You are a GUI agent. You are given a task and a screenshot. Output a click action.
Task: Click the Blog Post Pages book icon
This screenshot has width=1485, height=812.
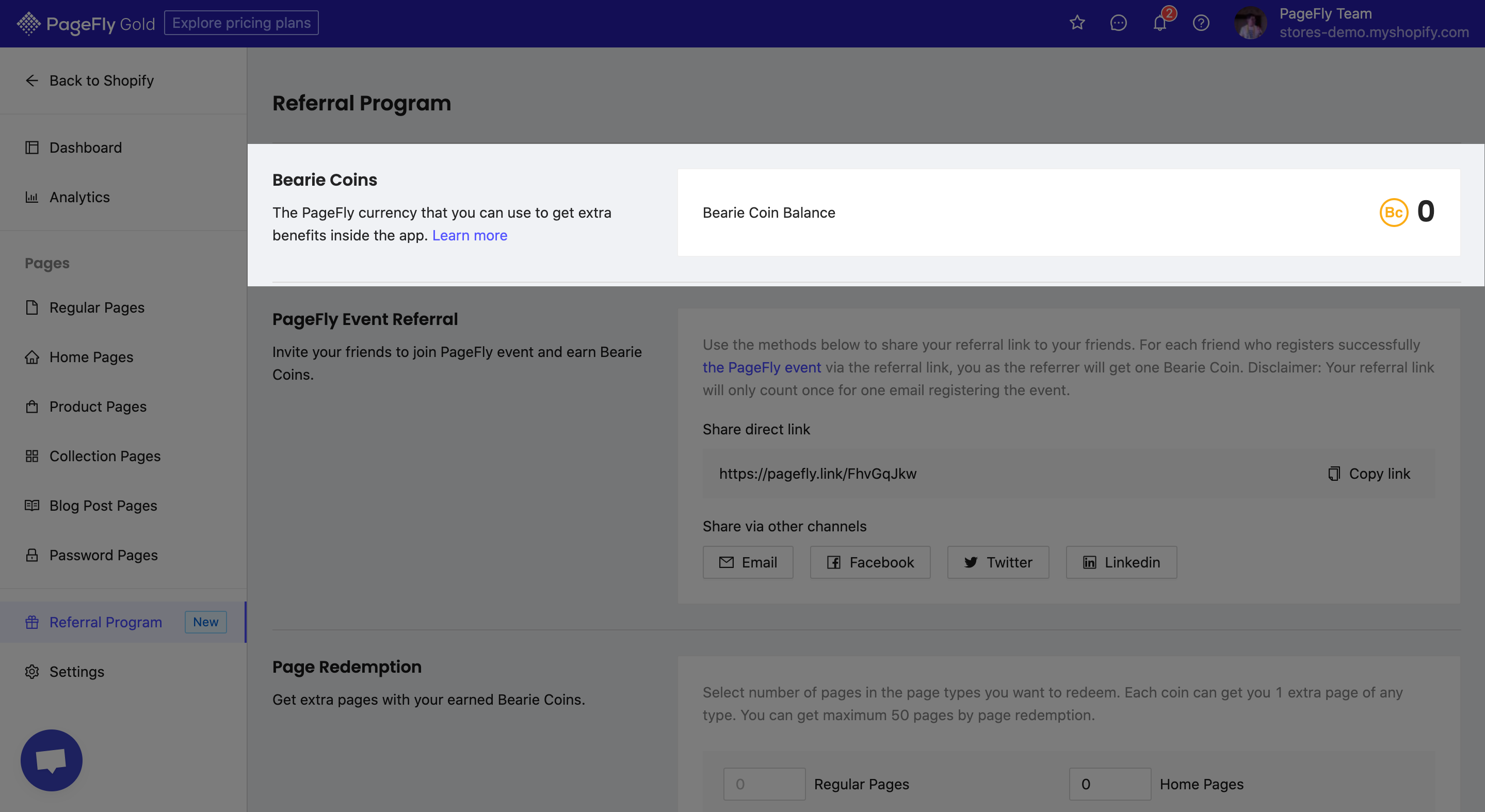click(31, 506)
